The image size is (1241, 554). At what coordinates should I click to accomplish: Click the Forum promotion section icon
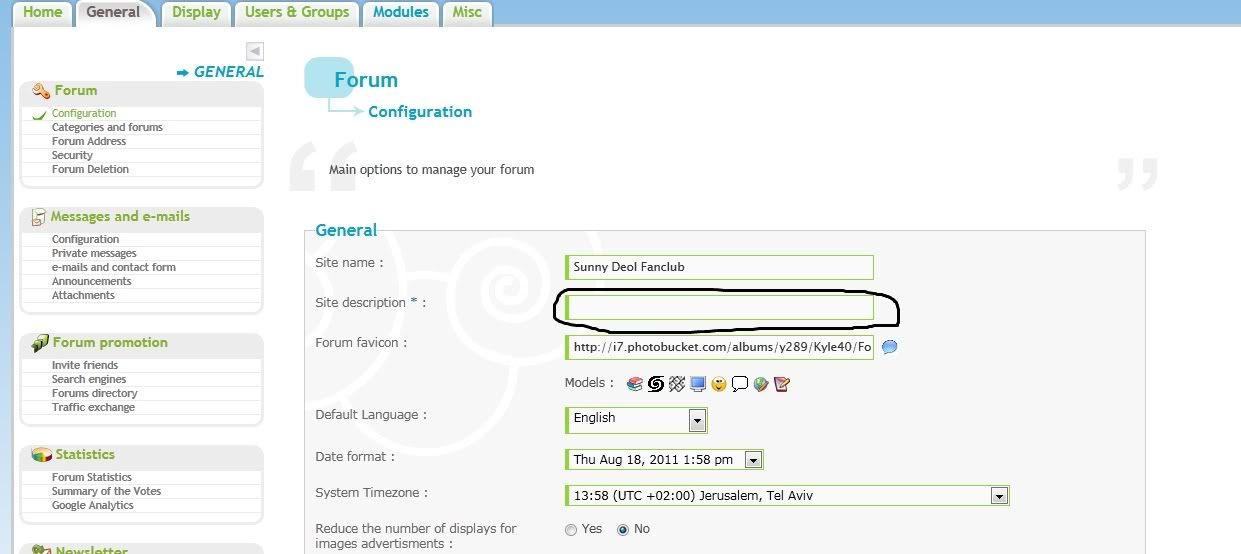pyautogui.click(x=40, y=343)
